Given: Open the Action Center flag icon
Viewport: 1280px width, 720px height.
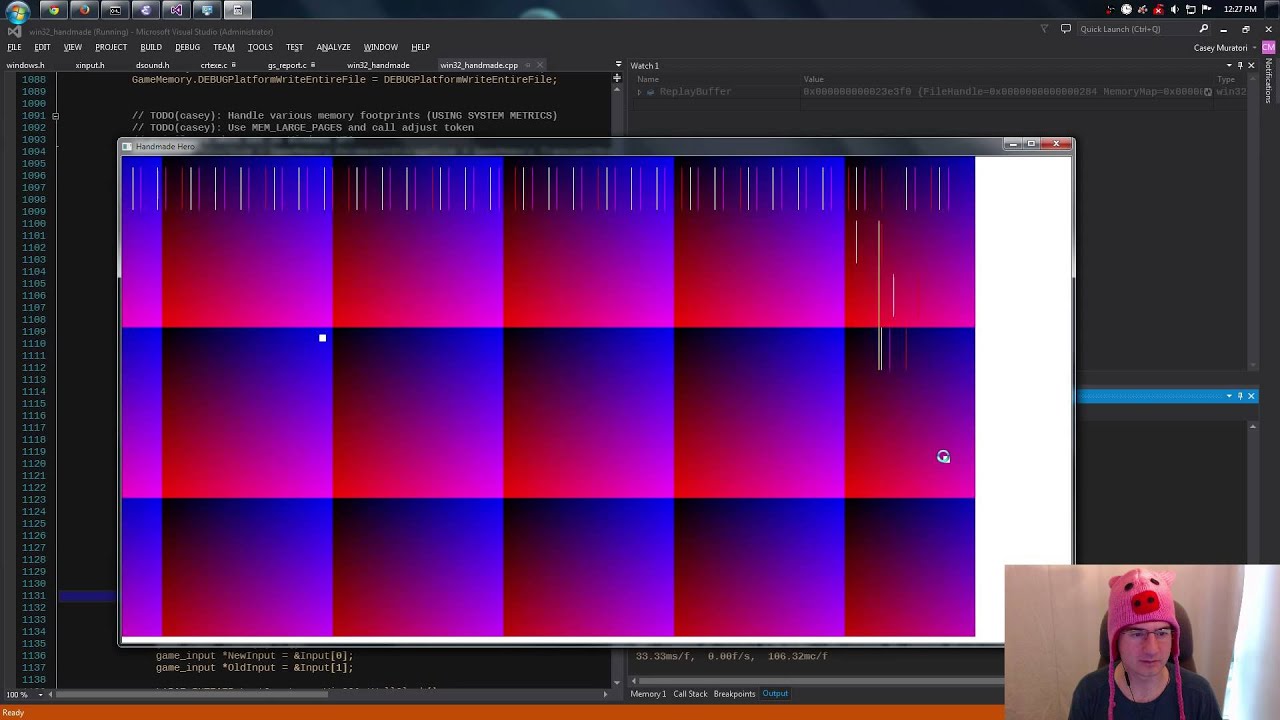Looking at the screenshot, I should click(1207, 9).
